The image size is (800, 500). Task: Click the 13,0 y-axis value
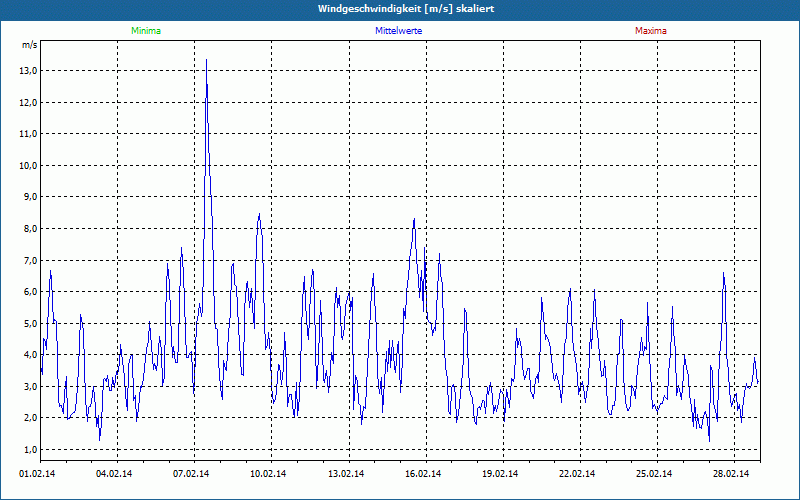[x=28, y=71]
